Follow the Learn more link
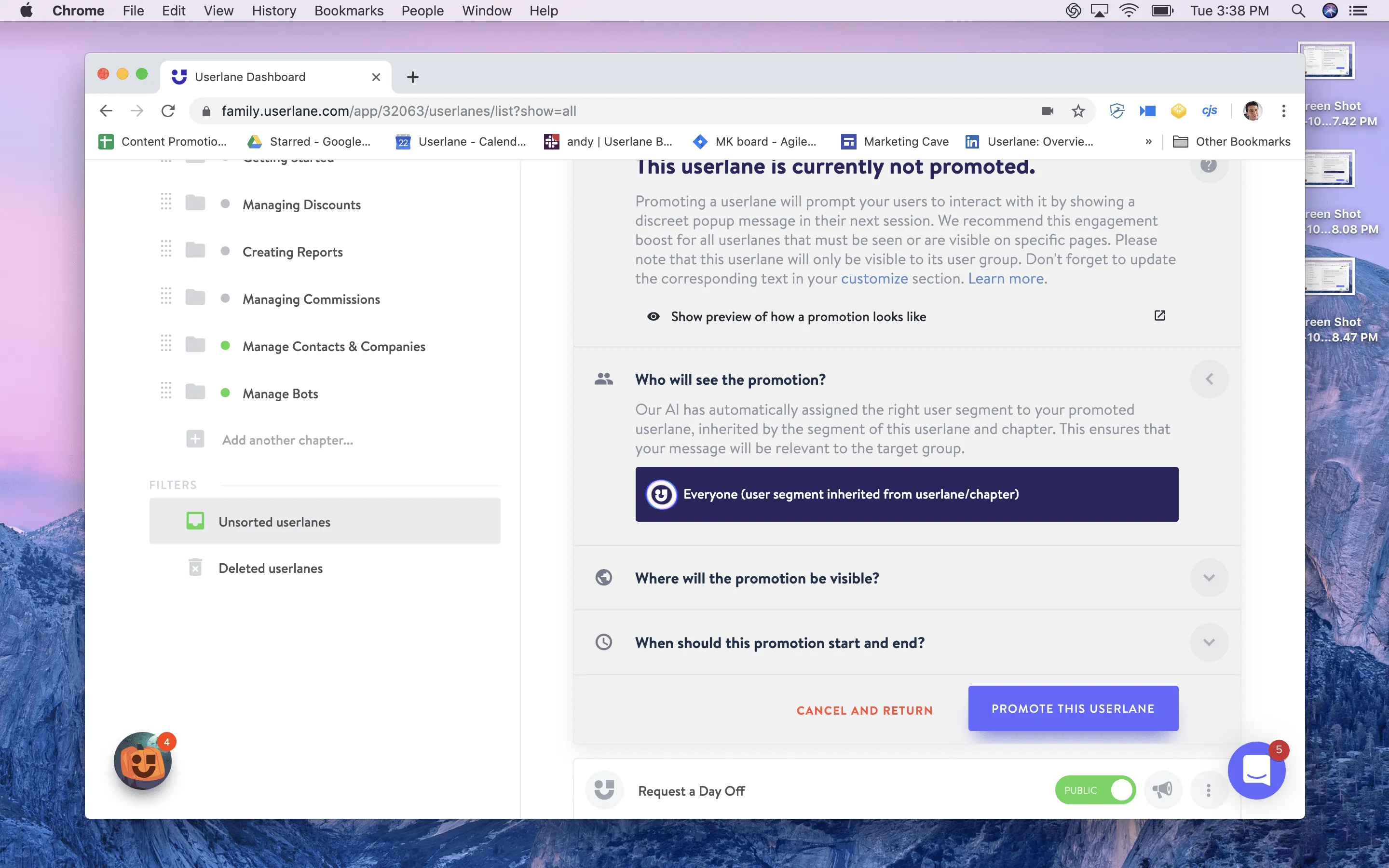The height and width of the screenshot is (868, 1389). 1006,278
